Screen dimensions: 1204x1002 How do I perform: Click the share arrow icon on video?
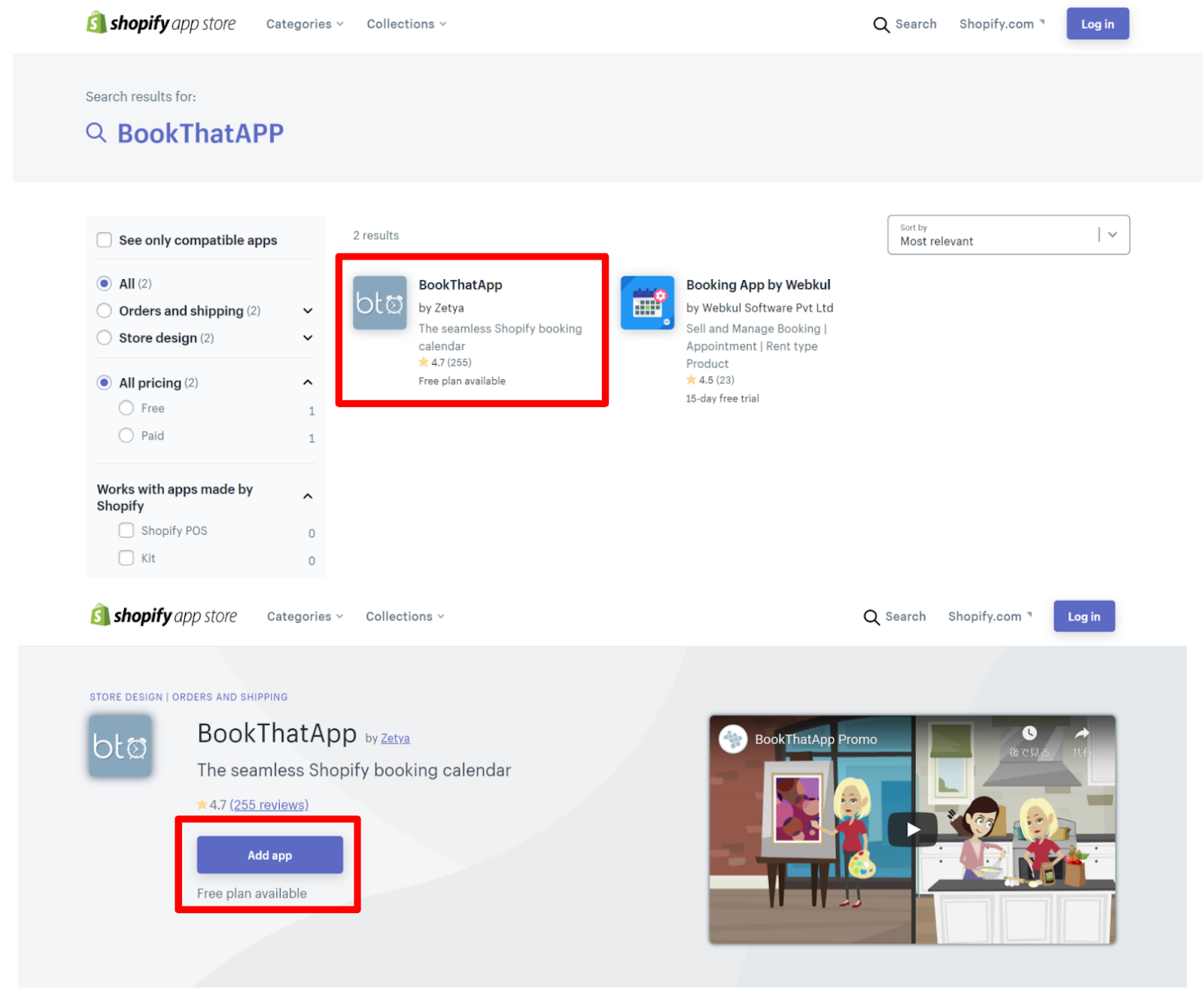tap(1082, 733)
